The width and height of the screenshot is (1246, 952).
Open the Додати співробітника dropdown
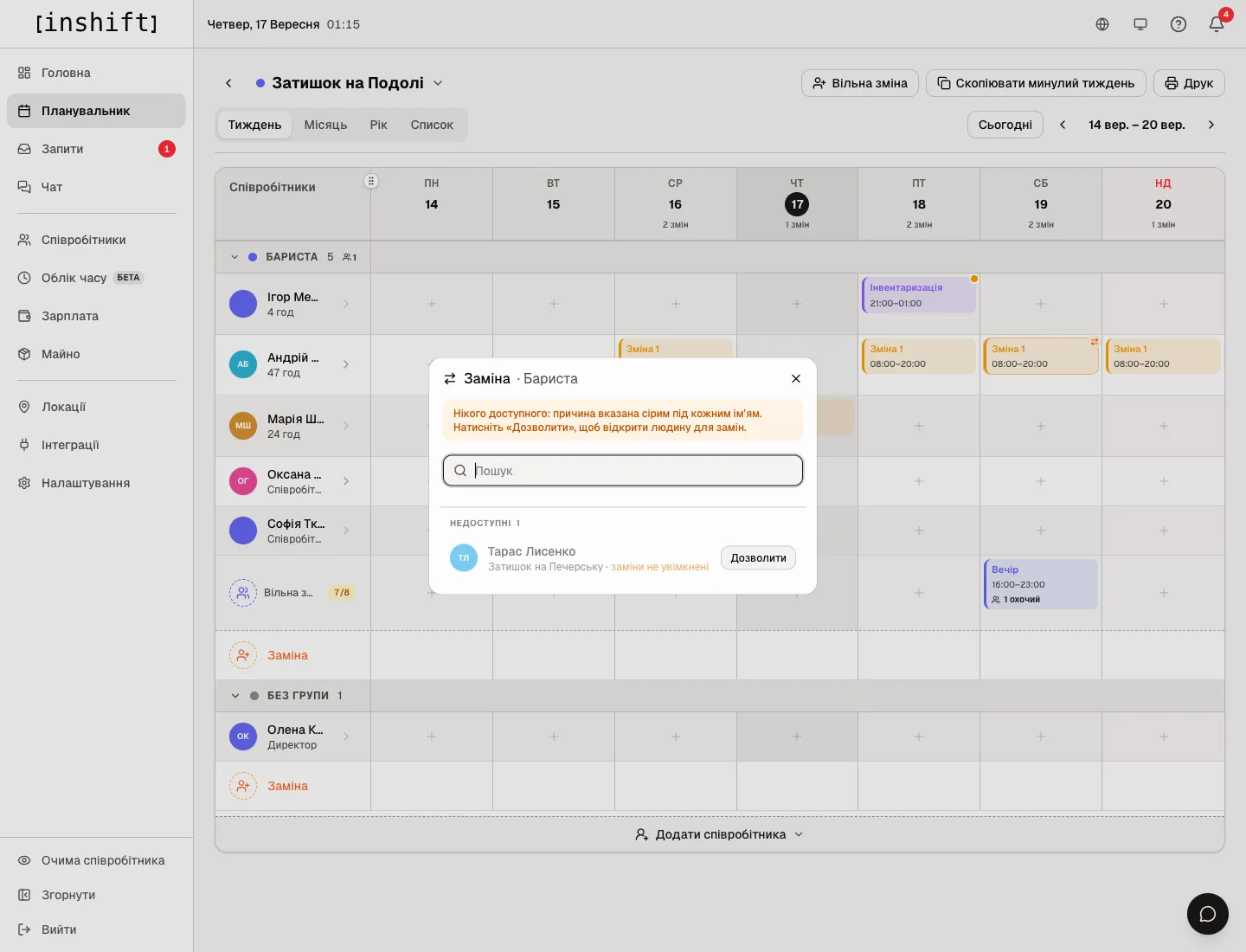(x=720, y=834)
